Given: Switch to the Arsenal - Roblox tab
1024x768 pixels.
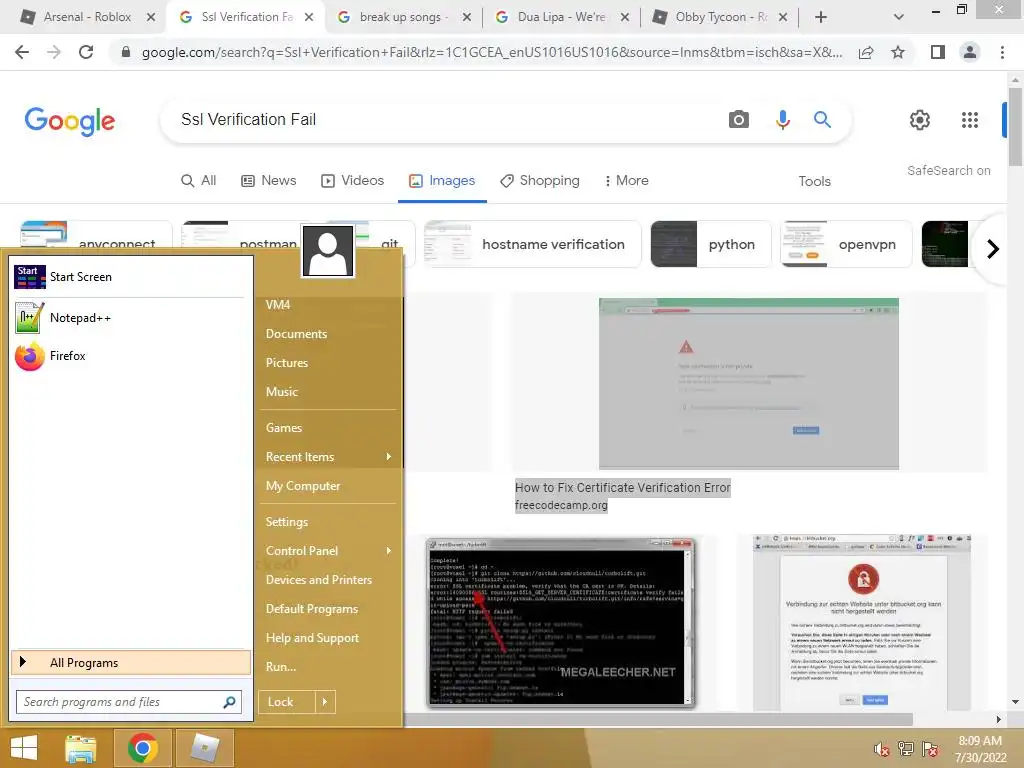Looking at the screenshot, I should pos(87,17).
